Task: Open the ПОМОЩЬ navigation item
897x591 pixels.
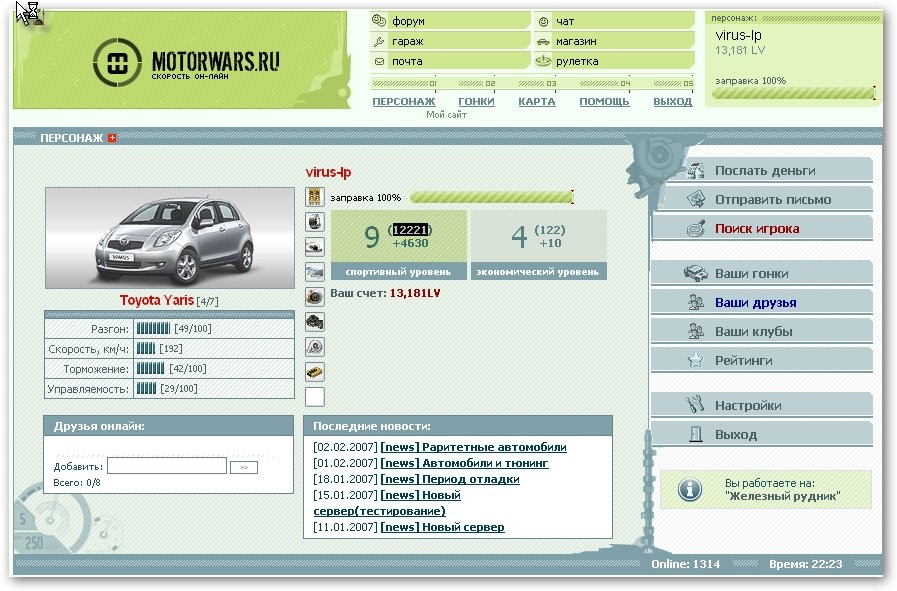Action: point(604,101)
